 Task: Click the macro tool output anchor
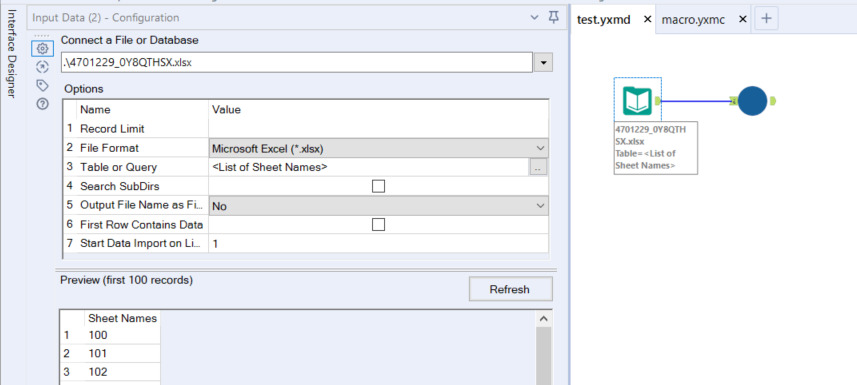pyautogui.click(x=772, y=101)
